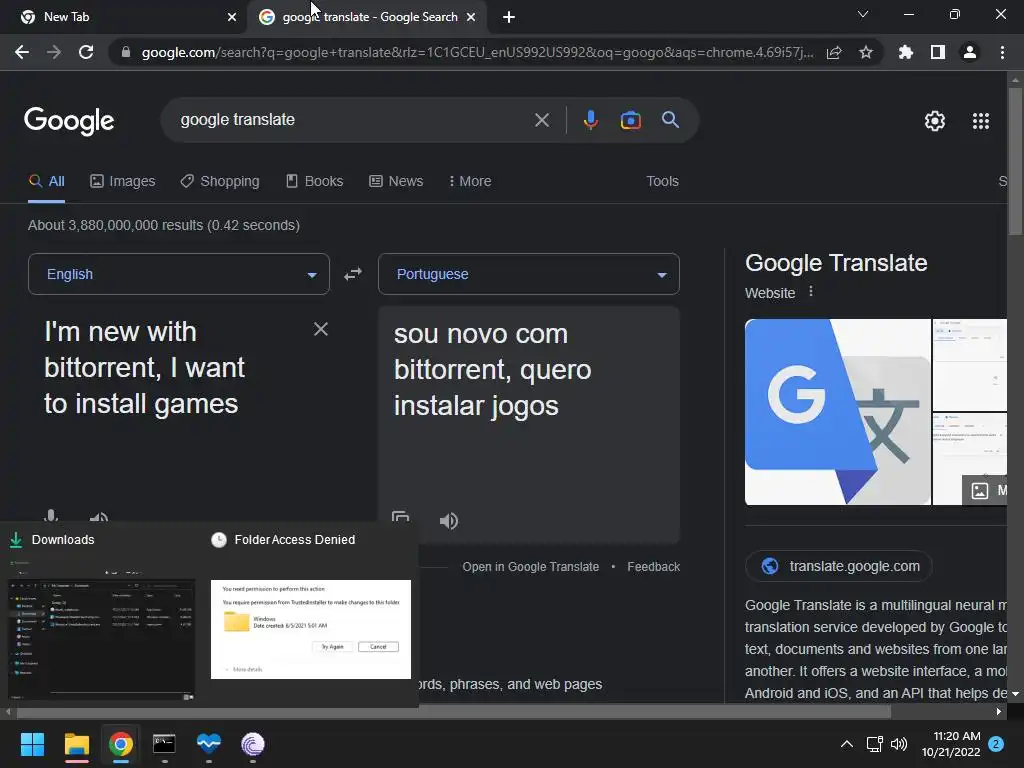Search by image with camera icon

pyautogui.click(x=630, y=120)
